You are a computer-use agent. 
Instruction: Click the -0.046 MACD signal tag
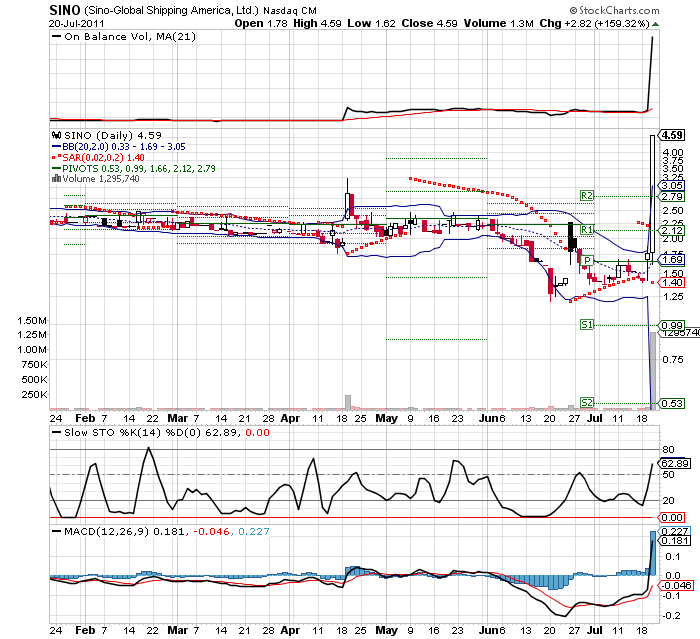[x=676, y=585]
